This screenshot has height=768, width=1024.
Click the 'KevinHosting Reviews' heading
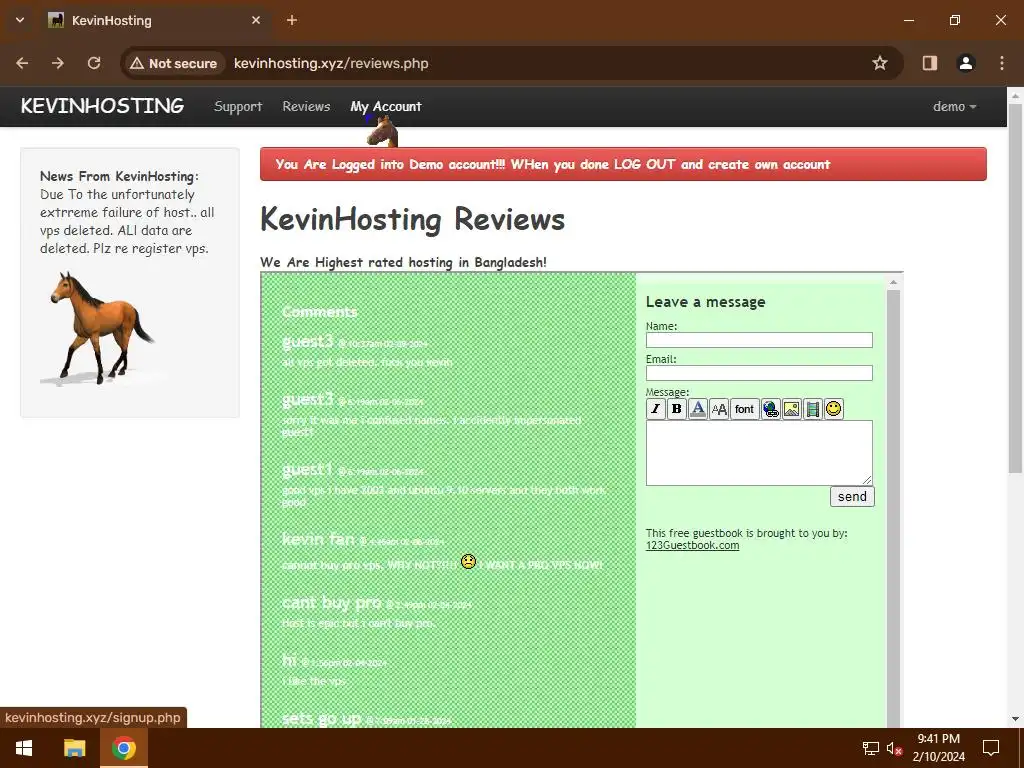(412, 219)
